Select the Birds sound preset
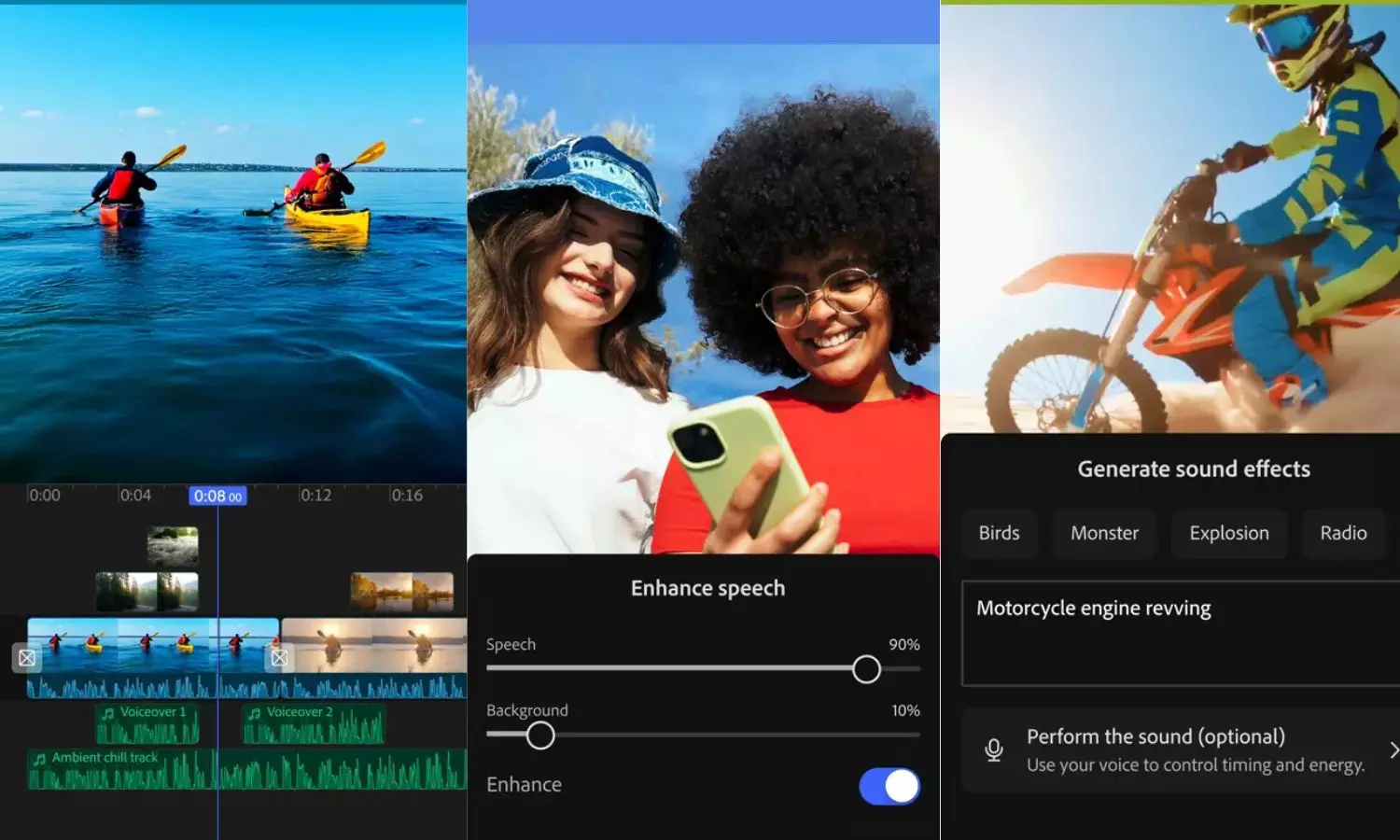The width and height of the screenshot is (1400, 840). click(x=999, y=534)
